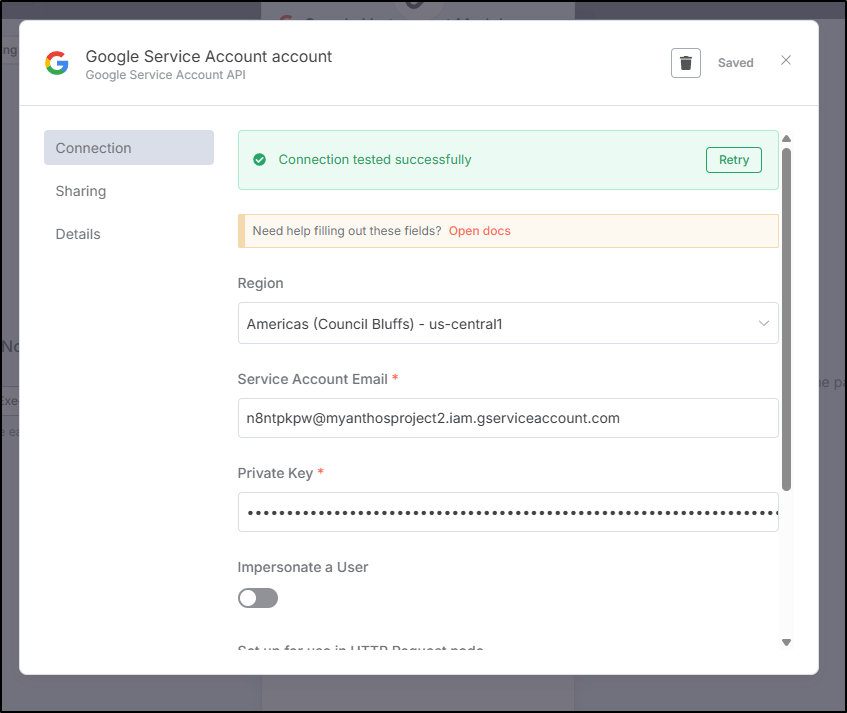This screenshot has height=713, width=847.
Task: Close the credential dialog with X
Action: [786, 60]
